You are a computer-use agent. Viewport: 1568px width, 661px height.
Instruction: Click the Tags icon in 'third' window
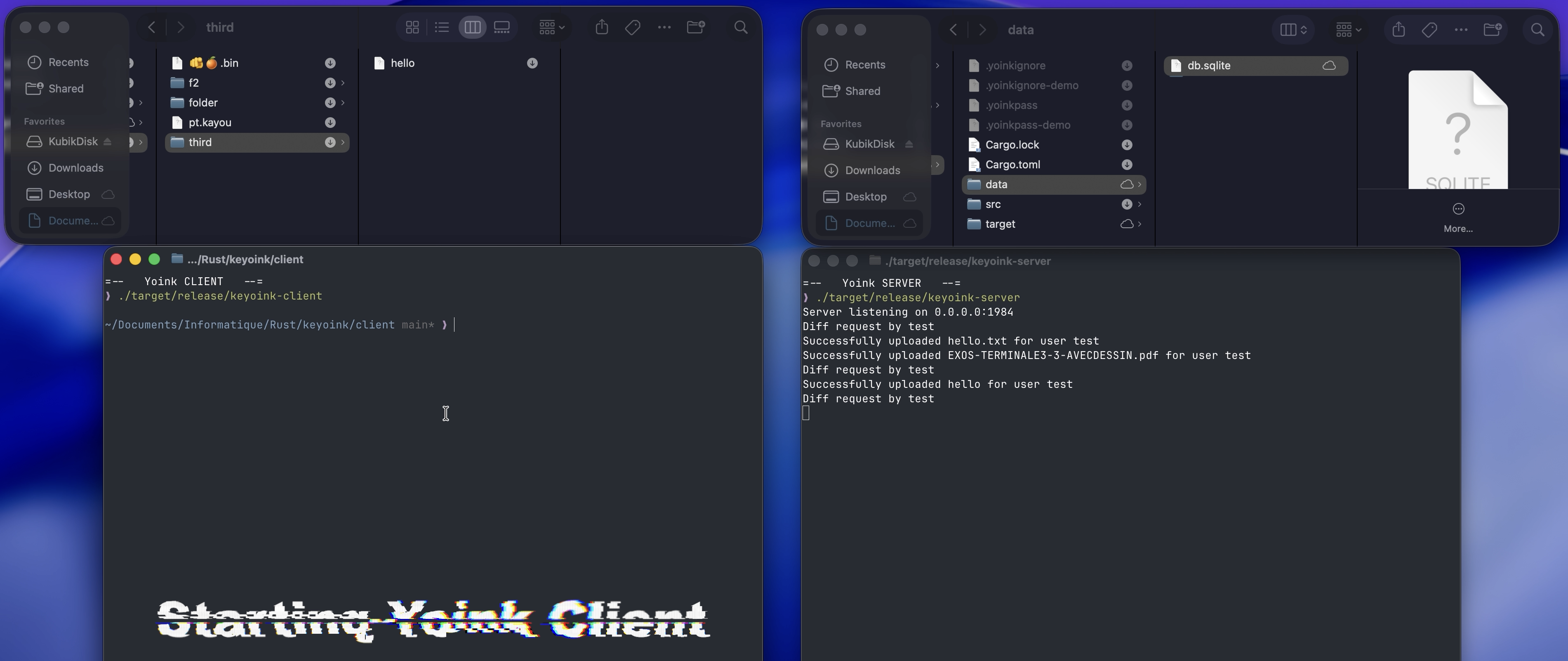coord(632,27)
